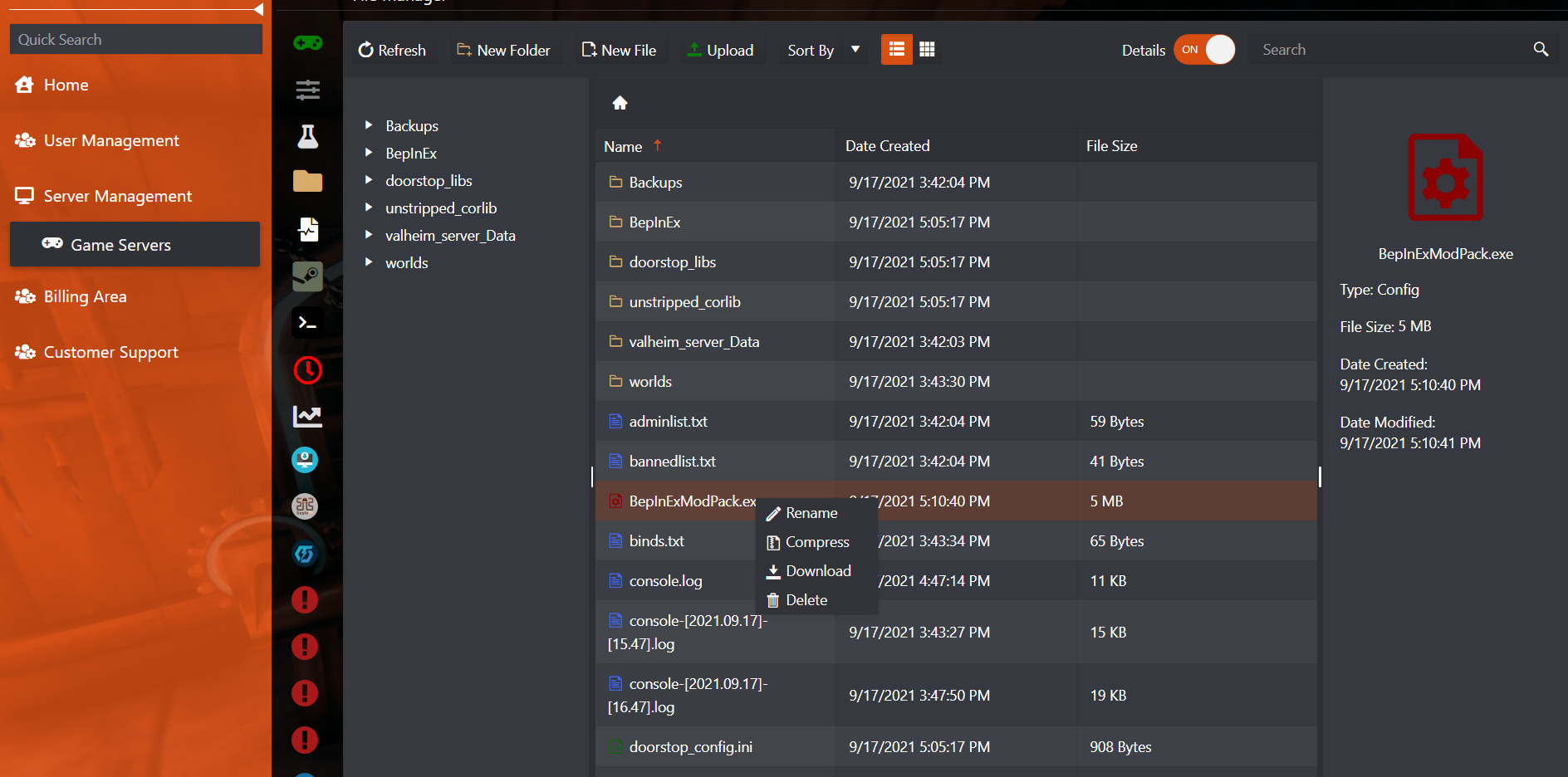
Task: Open the green game controller icon
Action: pyautogui.click(x=307, y=43)
